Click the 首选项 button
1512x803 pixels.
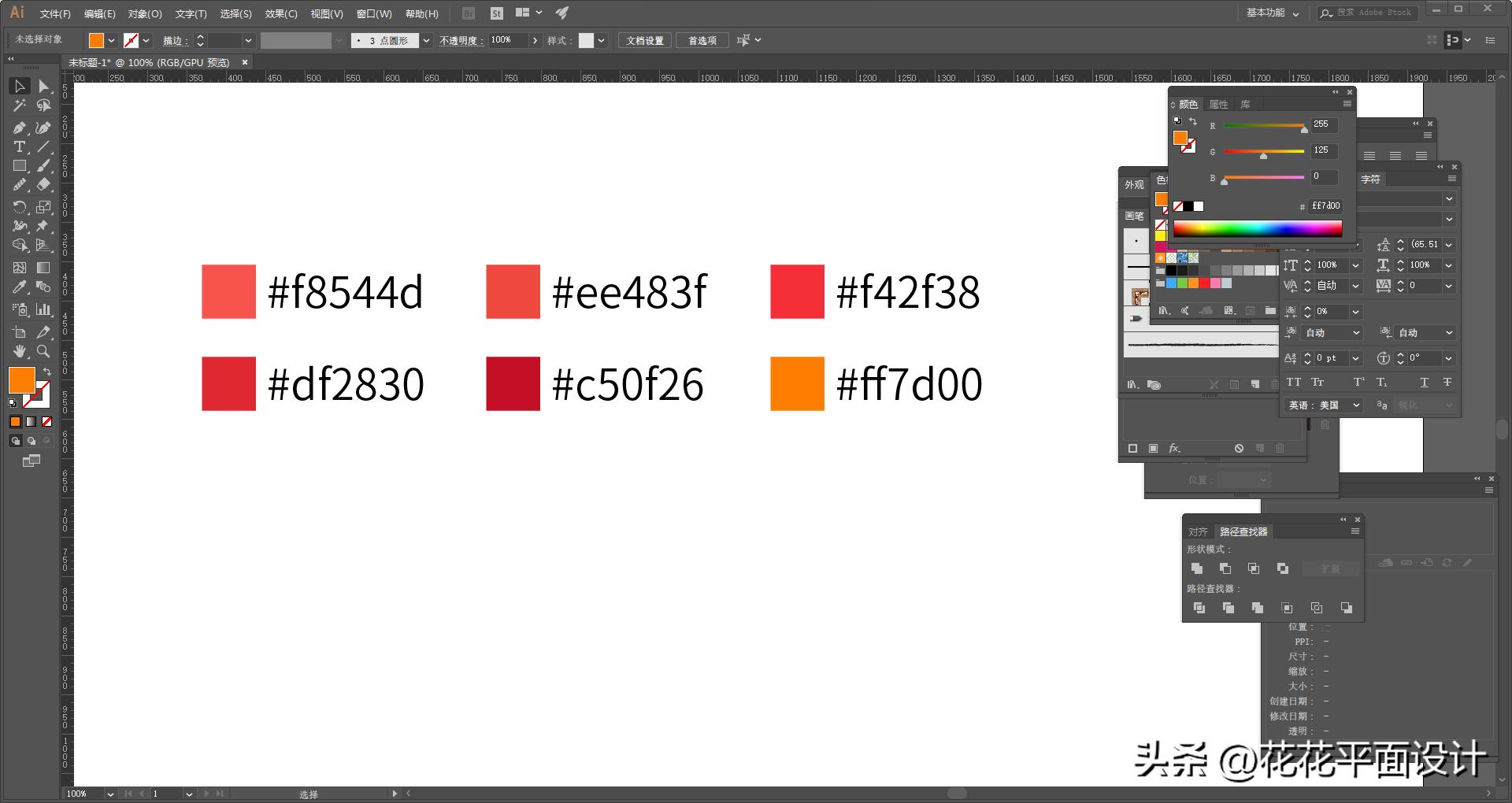tap(702, 40)
